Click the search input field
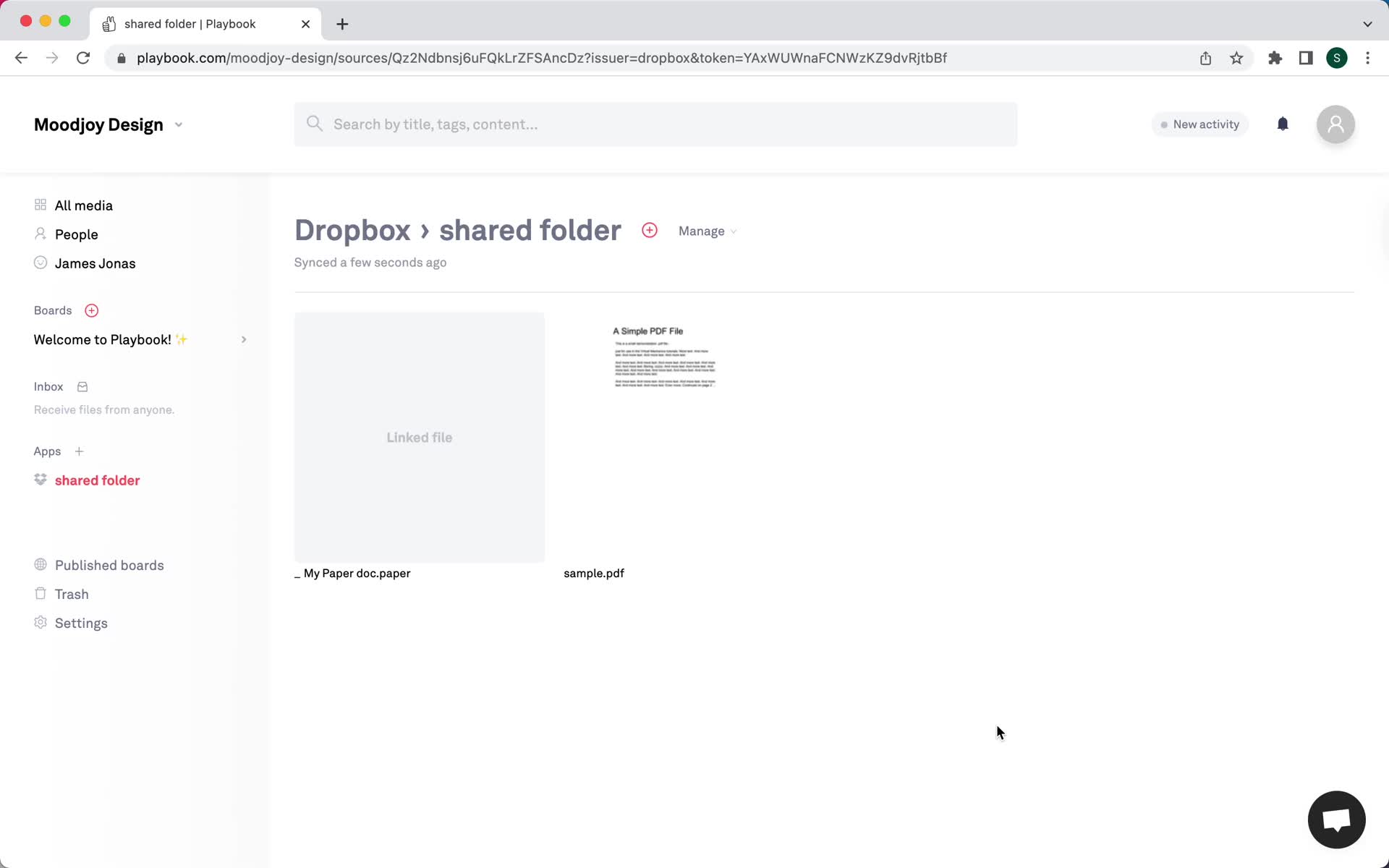The image size is (1389, 868). pyautogui.click(x=661, y=123)
